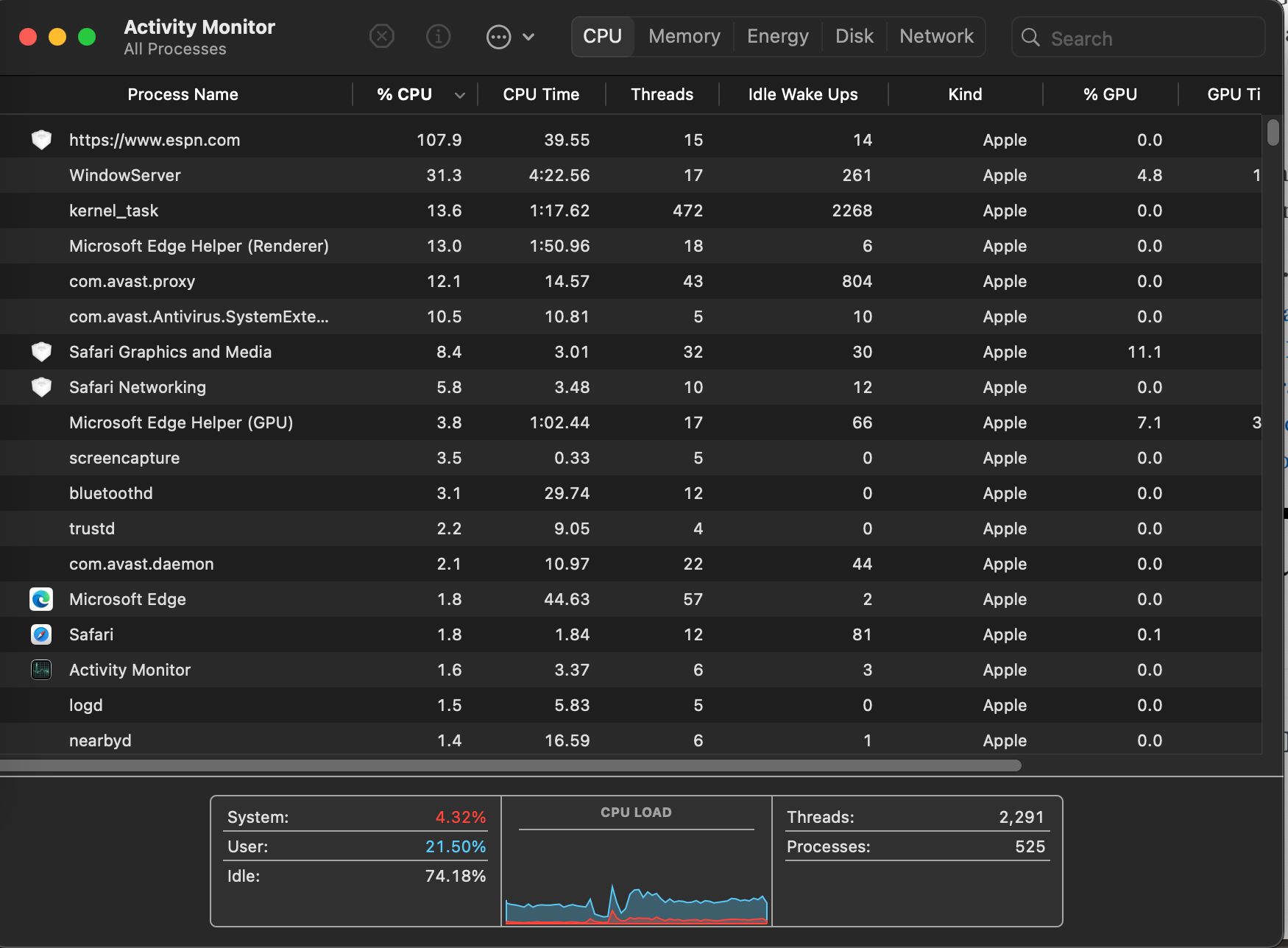
Task: Click the shield icon beside espn.com process
Action: point(42,140)
